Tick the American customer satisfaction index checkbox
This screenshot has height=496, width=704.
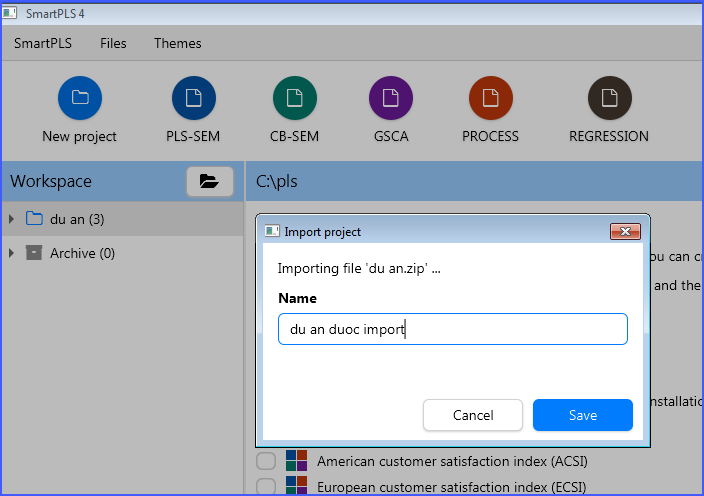(265, 461)
